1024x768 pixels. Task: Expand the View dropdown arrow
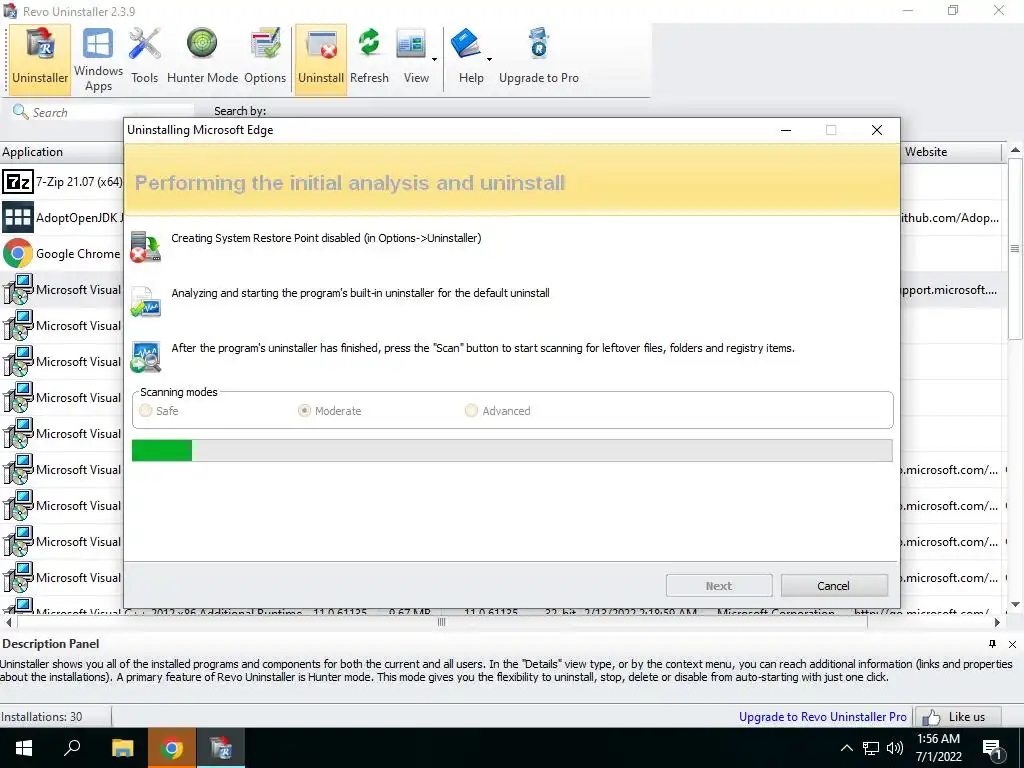pos(434,59)
